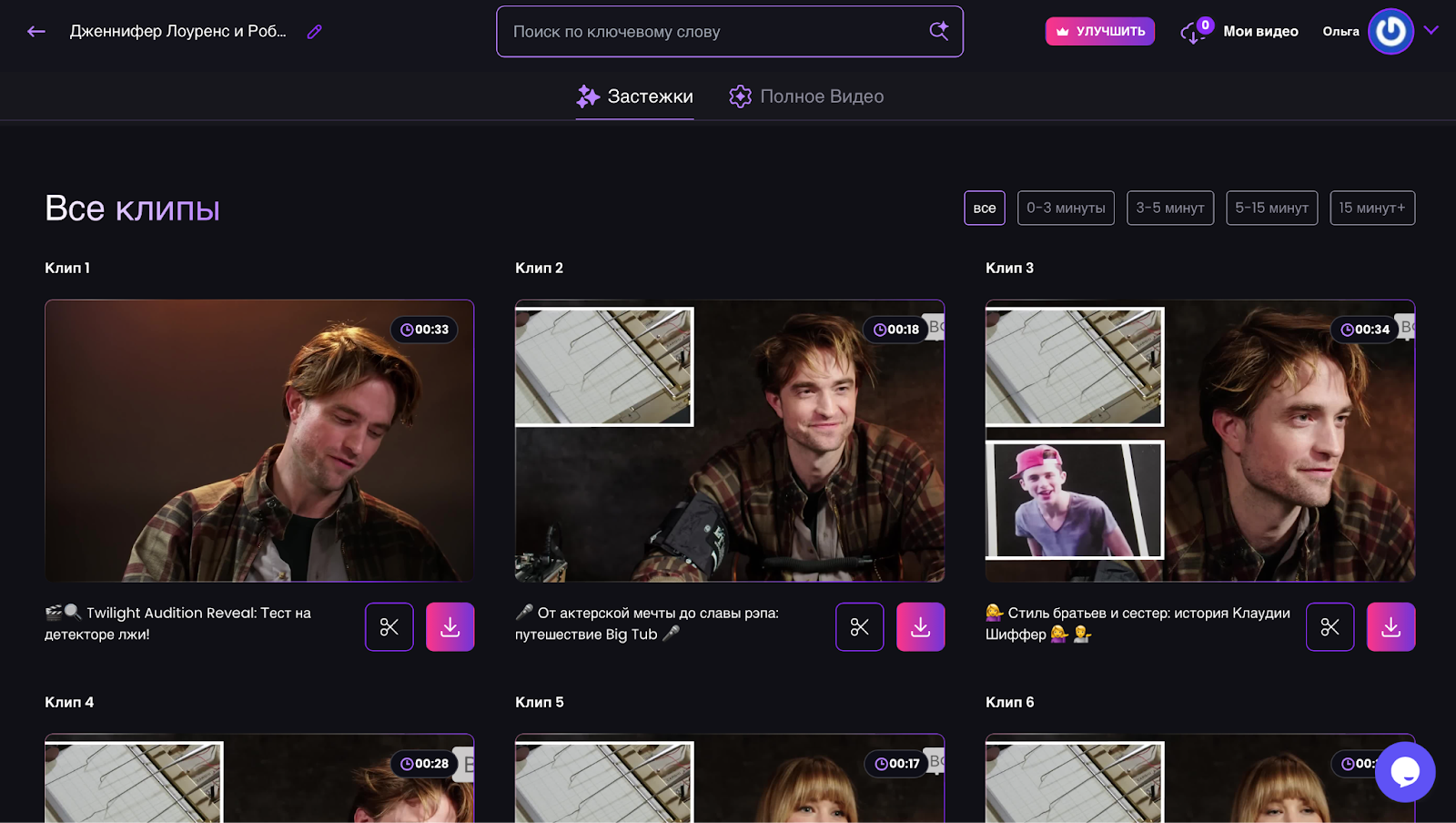Select the Застежки tab

tap(635, 97)
